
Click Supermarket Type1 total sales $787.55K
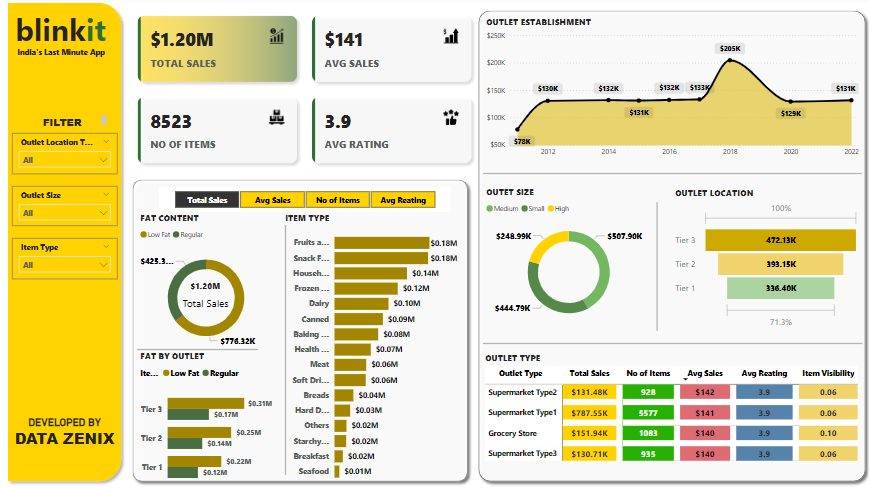[x=589, y=413]
